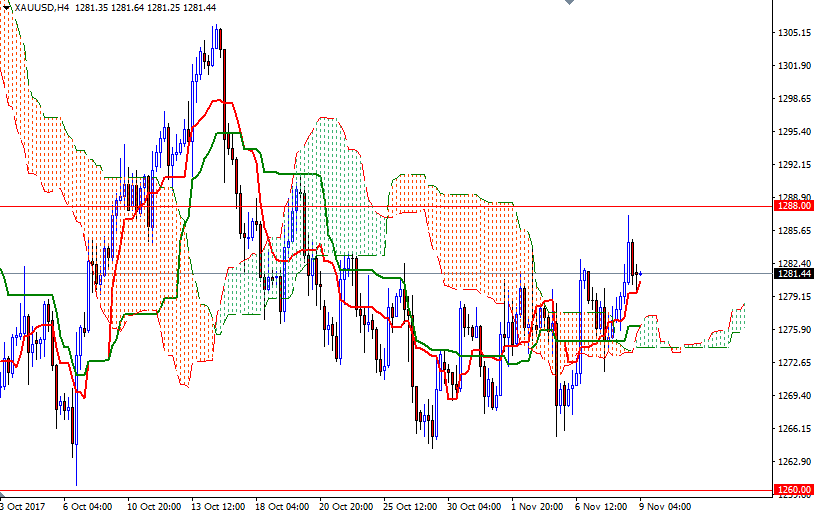Image resolution: width=814 pixels, height=514 pixels.
Task: Click the 18 Oct 04:00 time label
Action: click(x=282, y=507)
